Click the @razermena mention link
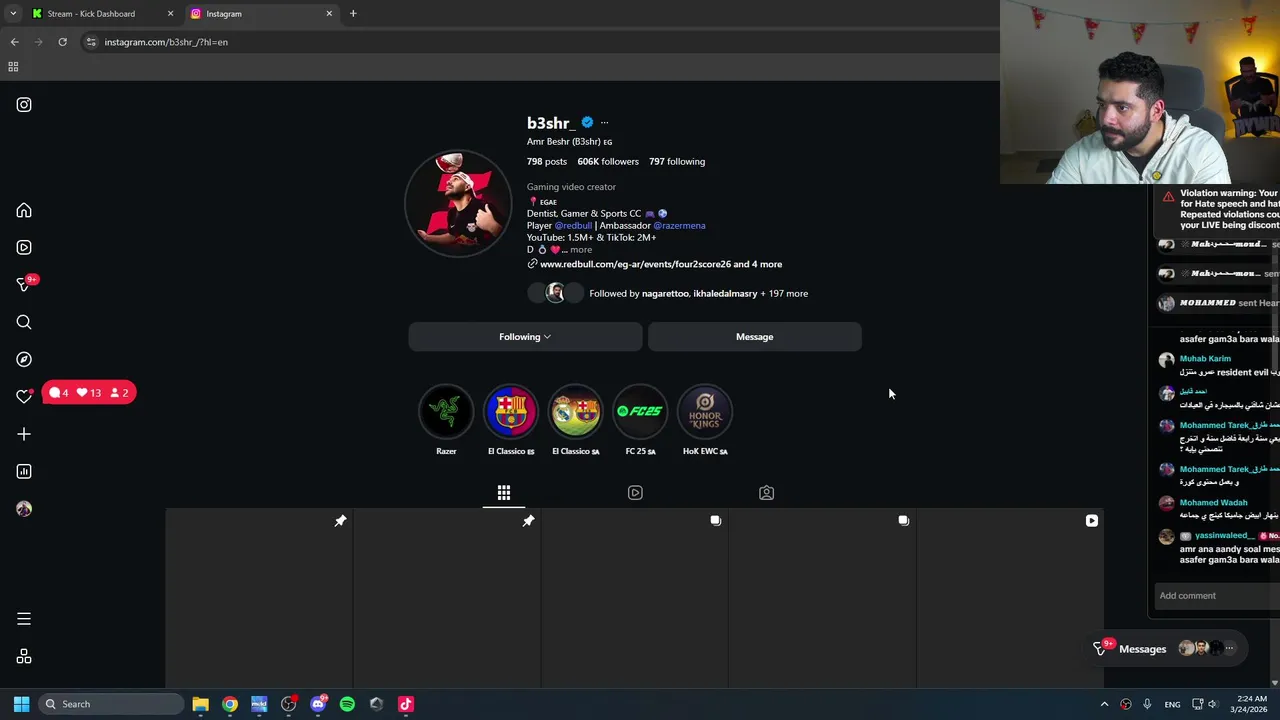This screenshot has width=1280, height=720. pyautogui.click(x=679, y=226)
